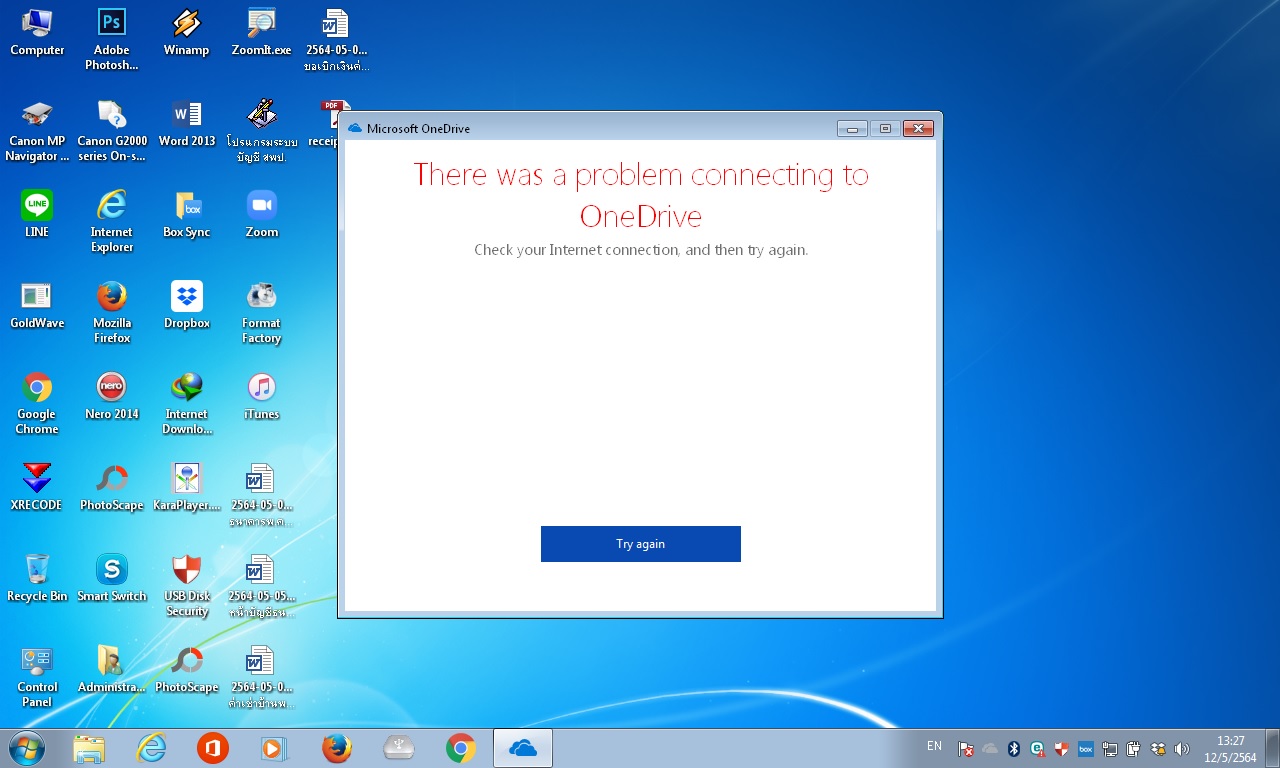
Task: Select the KaraPlayer desktop icon
Action: (187, 487)
